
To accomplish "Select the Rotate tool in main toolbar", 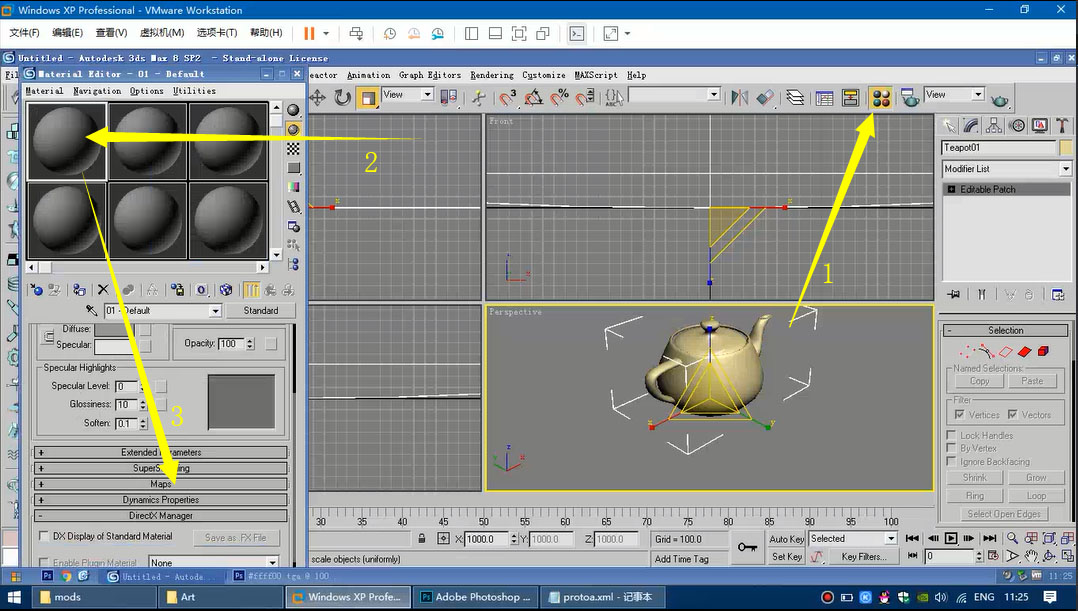I will [342, 98].
